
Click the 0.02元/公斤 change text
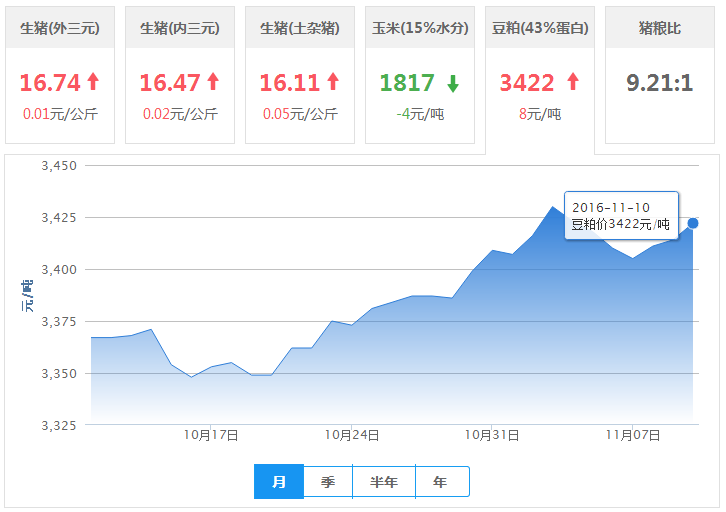point(180,114)
